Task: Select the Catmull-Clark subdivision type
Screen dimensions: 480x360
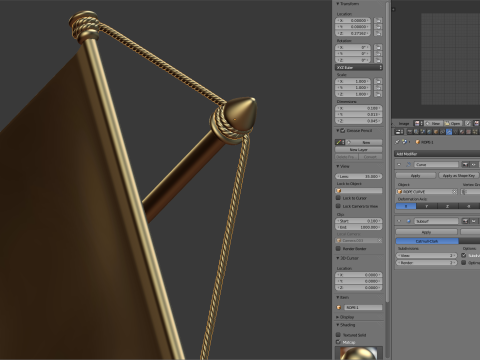Action: pos(427,241)
